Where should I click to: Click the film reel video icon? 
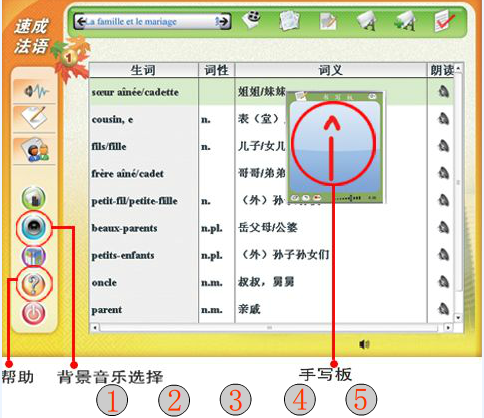coord(252,20)
